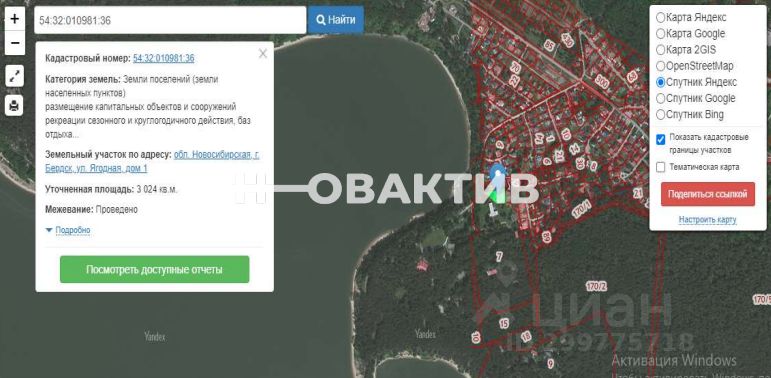Viewport: 771px width, 378px height.
Task: Zoom out with the minus button
Action: click(x=15, y=43)
